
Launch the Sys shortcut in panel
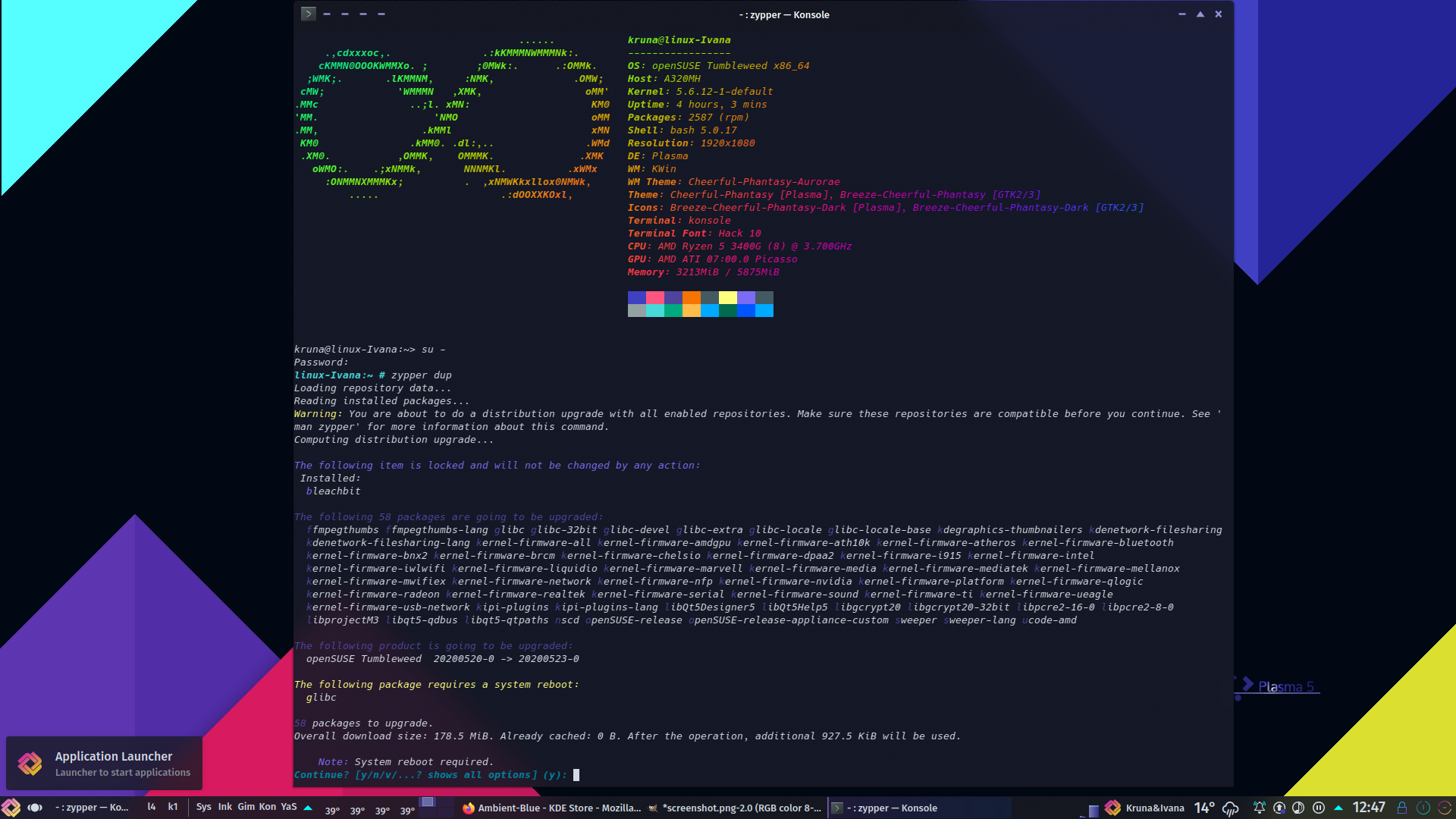[x=203, y=807]
